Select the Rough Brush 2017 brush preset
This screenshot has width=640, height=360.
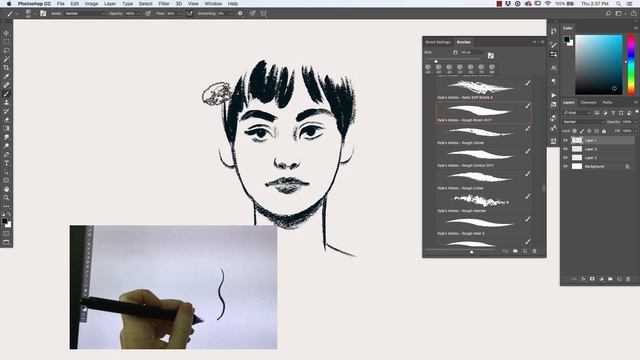484,112
